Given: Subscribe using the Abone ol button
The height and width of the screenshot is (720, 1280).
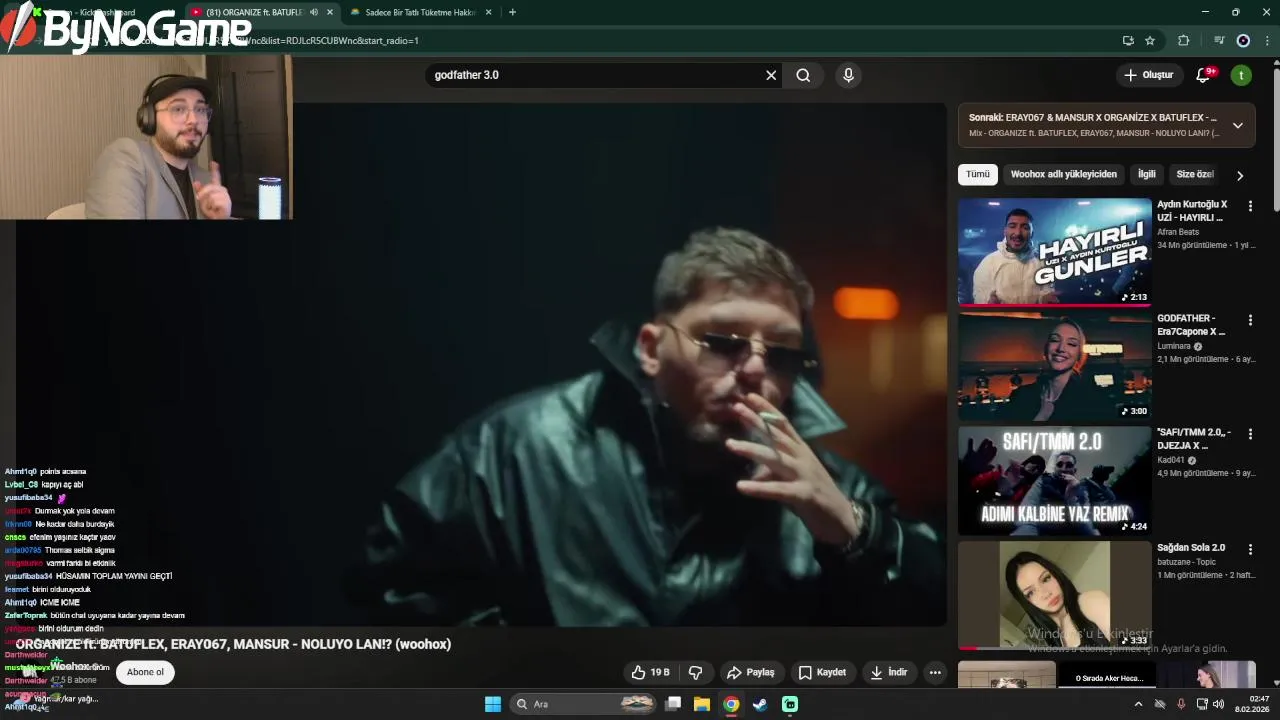Looking at the screenshot, I should pyautogui.click(x=145, y=672).
